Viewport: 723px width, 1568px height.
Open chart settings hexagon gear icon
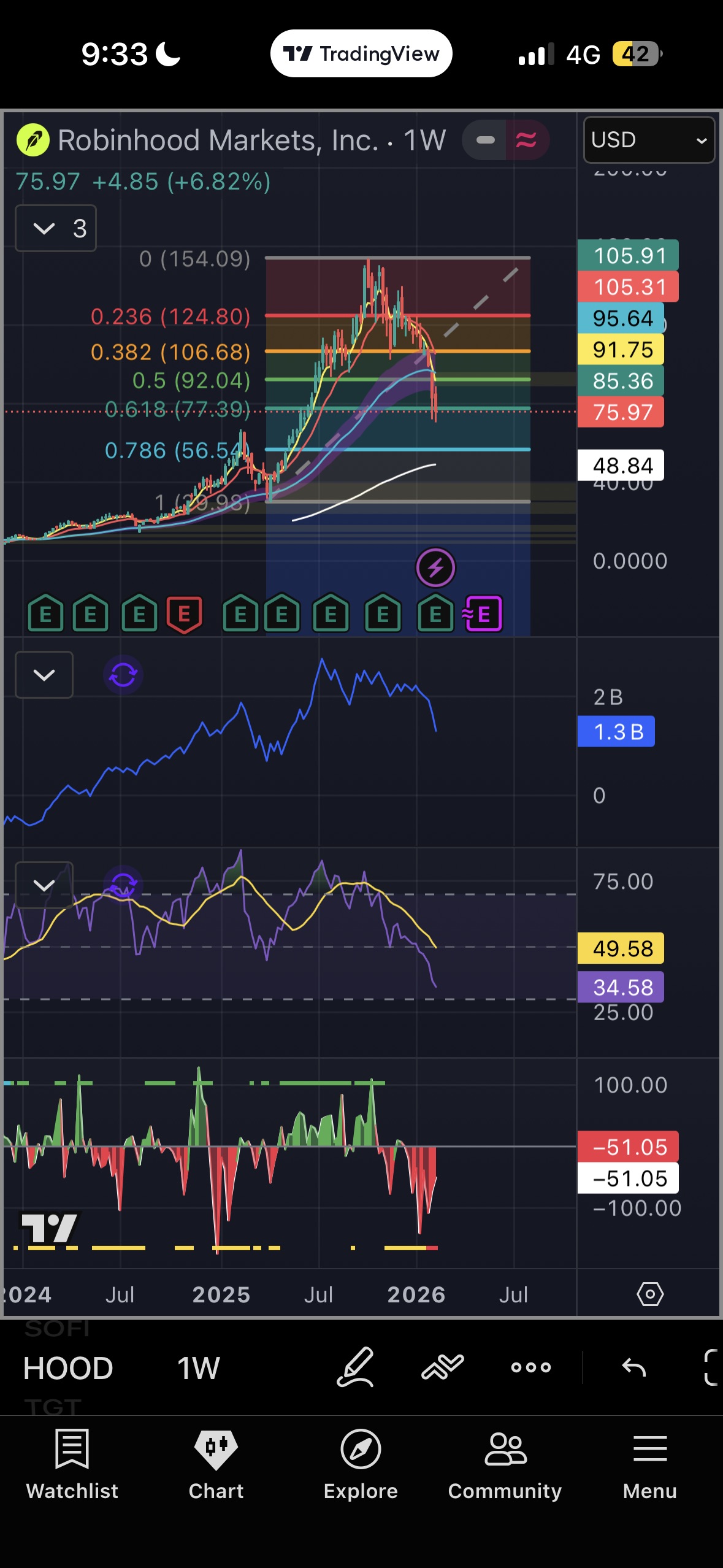(649, 1294)
